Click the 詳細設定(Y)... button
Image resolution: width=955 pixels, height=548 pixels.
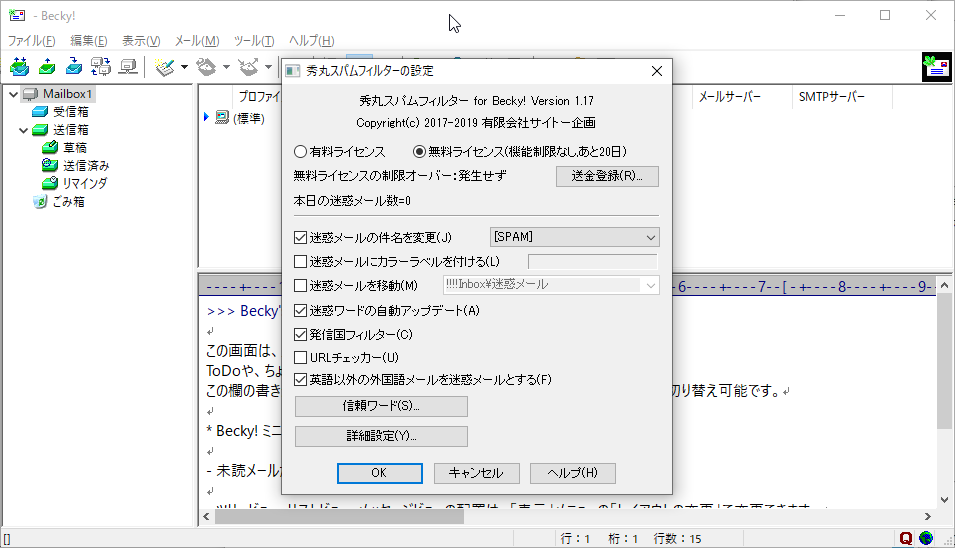(381, 436)
